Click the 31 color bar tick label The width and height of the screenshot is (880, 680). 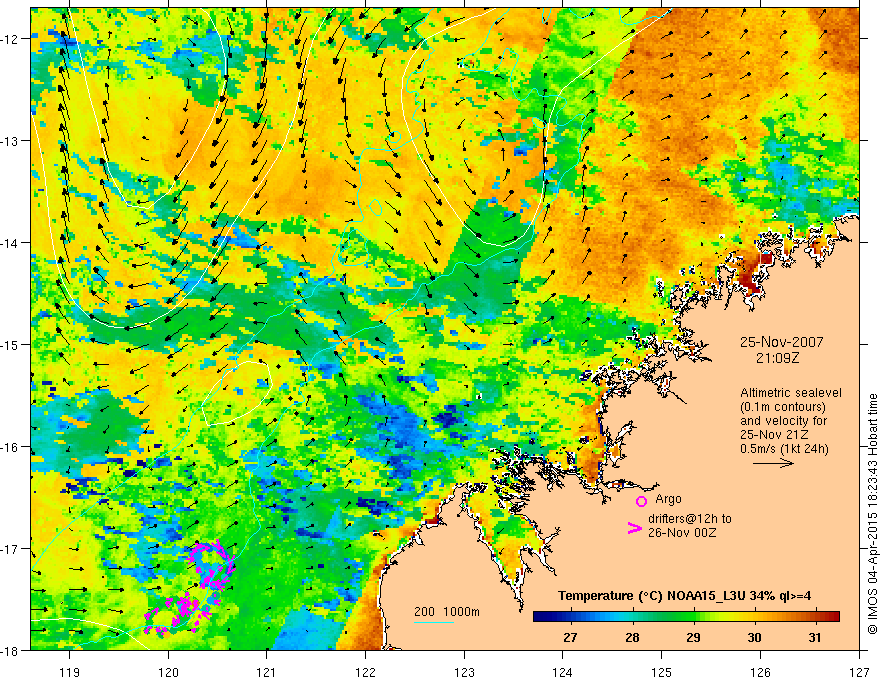815,637
